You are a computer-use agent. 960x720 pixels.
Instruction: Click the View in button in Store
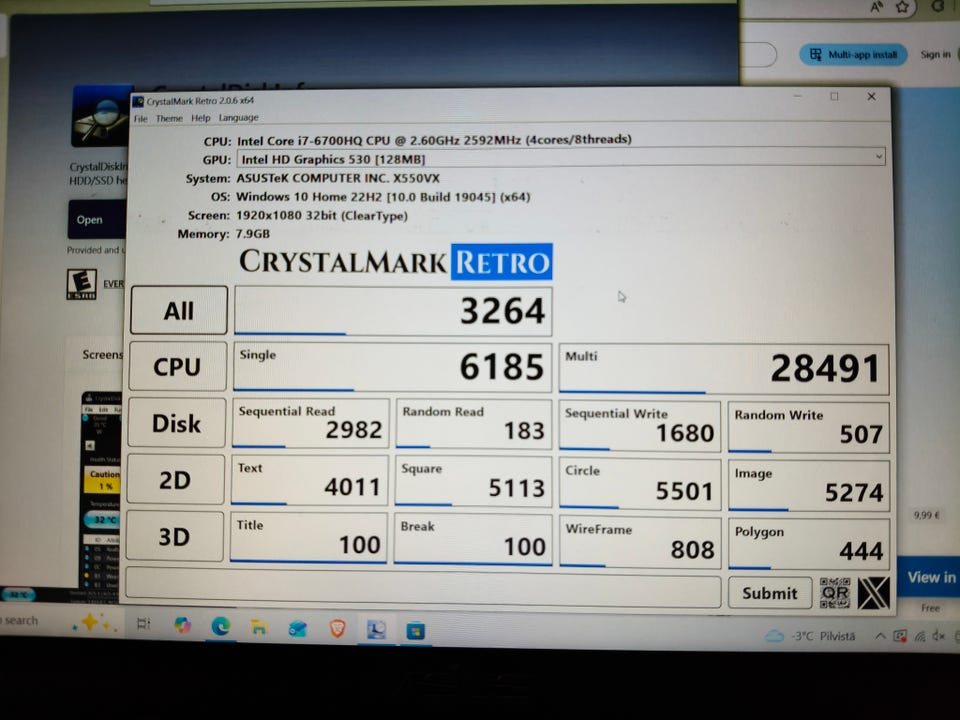coord(929,577)
